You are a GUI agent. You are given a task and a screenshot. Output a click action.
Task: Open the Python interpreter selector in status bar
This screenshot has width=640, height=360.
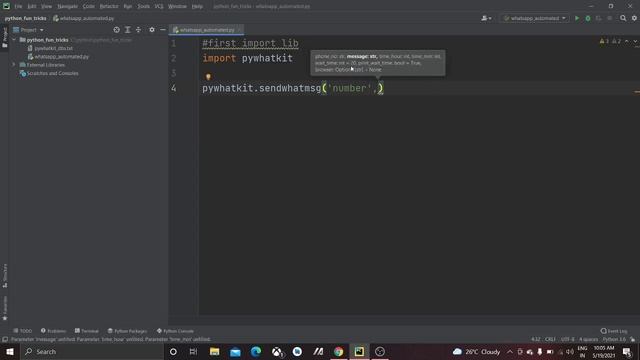pyautogui.click(x=614, y=340)
